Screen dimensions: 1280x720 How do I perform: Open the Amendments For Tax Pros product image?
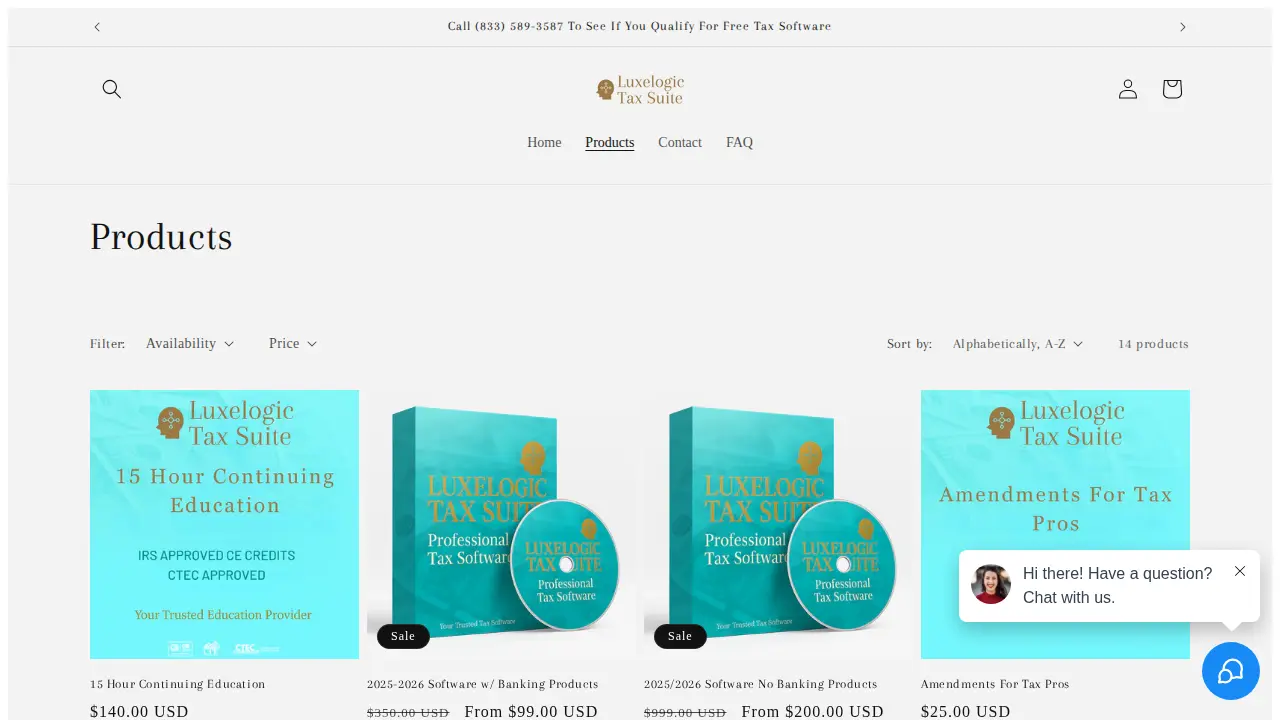point(1055,524)
